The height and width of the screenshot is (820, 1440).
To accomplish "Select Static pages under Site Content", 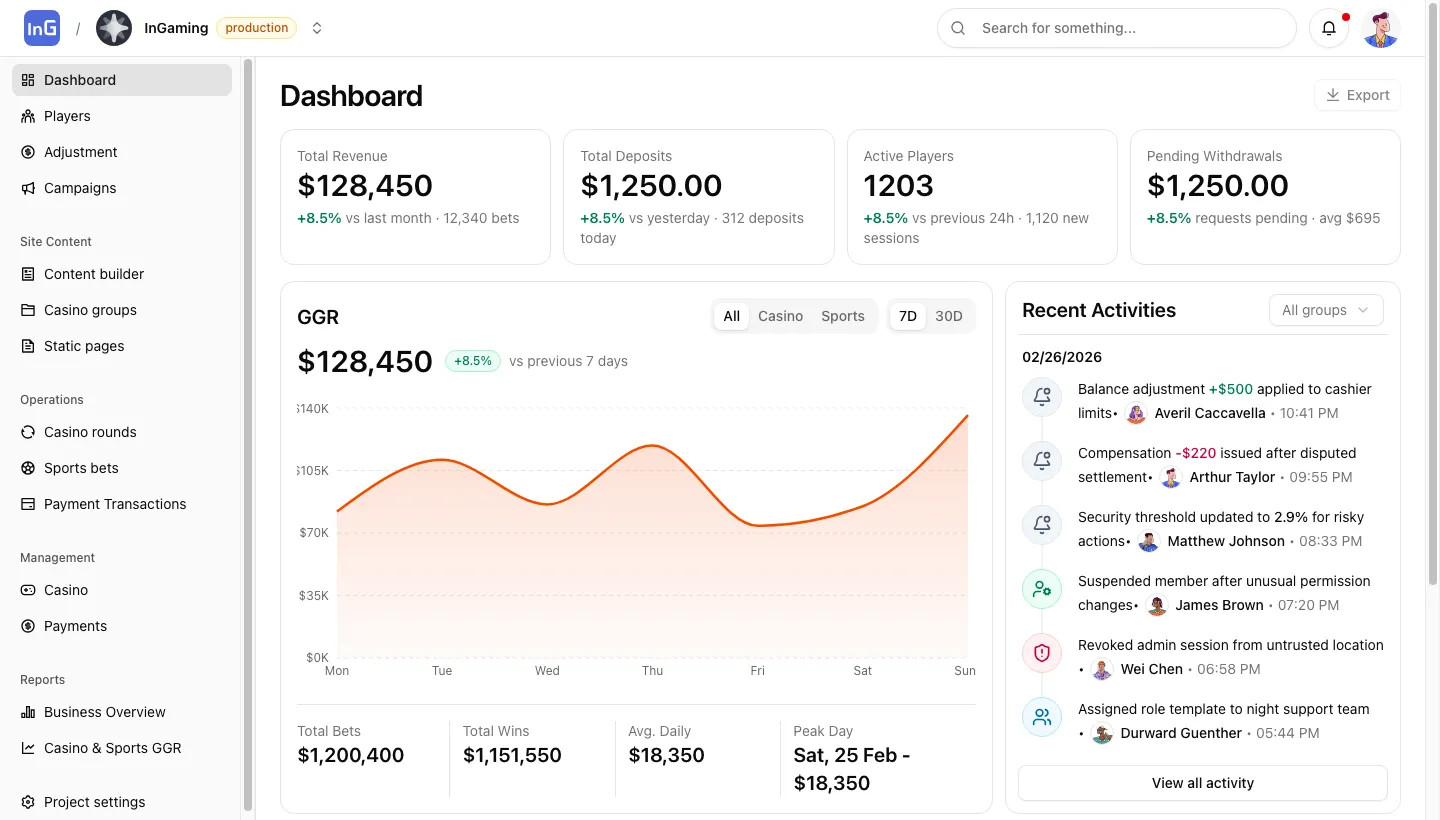I will coord(84,346).
